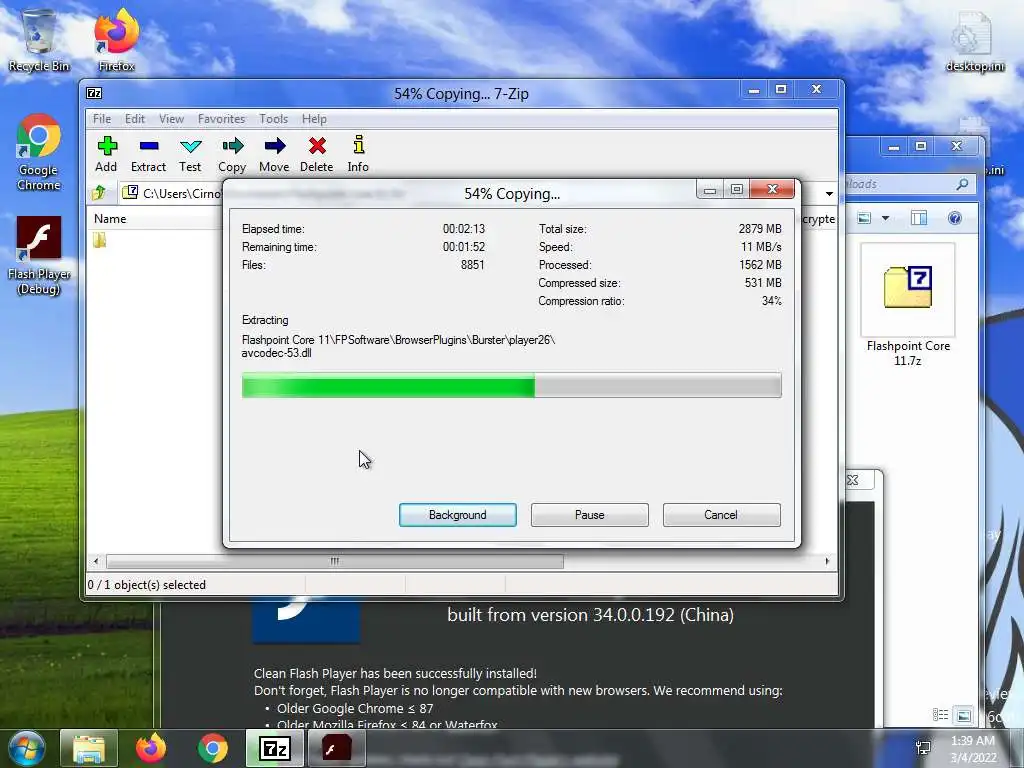This screenshot has height=768, width=1024.
Task: Click the 'Remaining time:' label
Action: click(x=279, y=247)
